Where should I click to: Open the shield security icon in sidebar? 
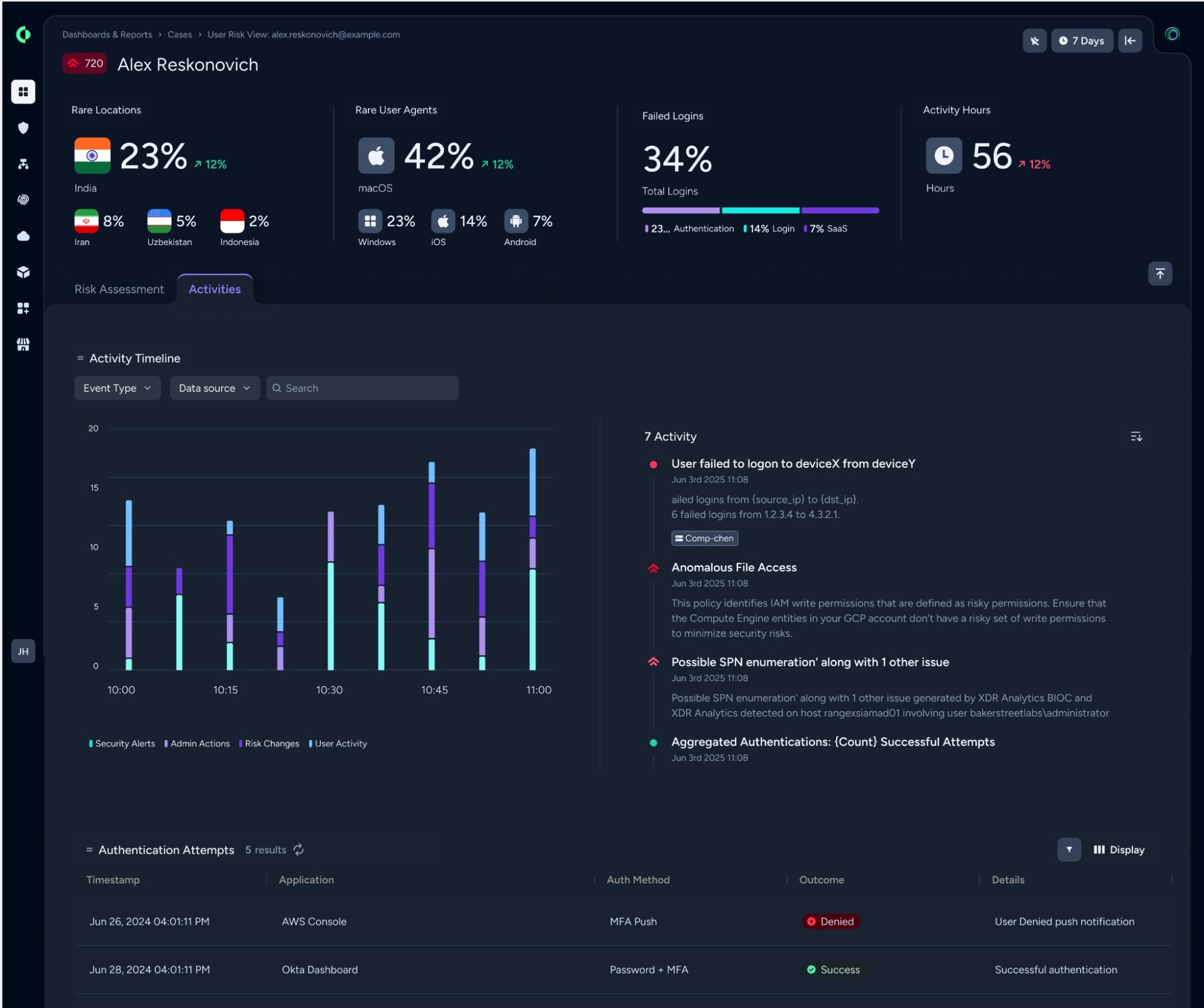pyautogui.click(x=23, y=128)
